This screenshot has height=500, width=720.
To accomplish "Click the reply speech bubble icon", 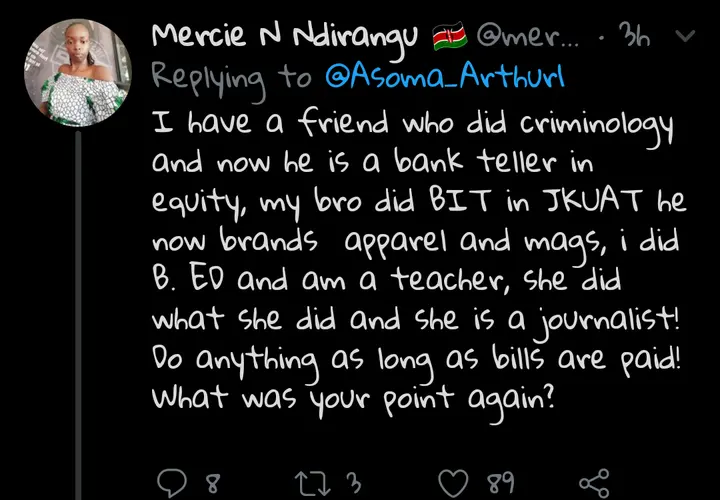I will (172, 483).
